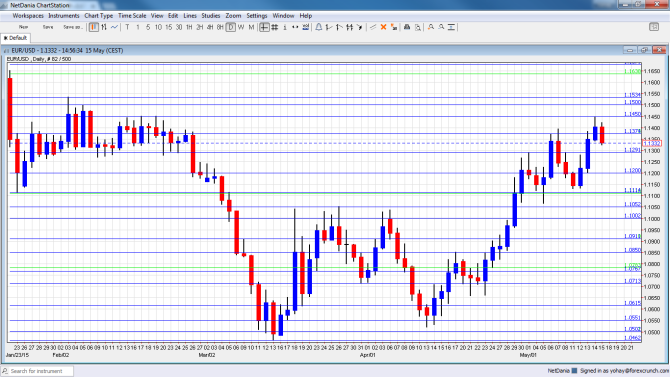
Task: Open the Help menu
Action: click(306, 16)
